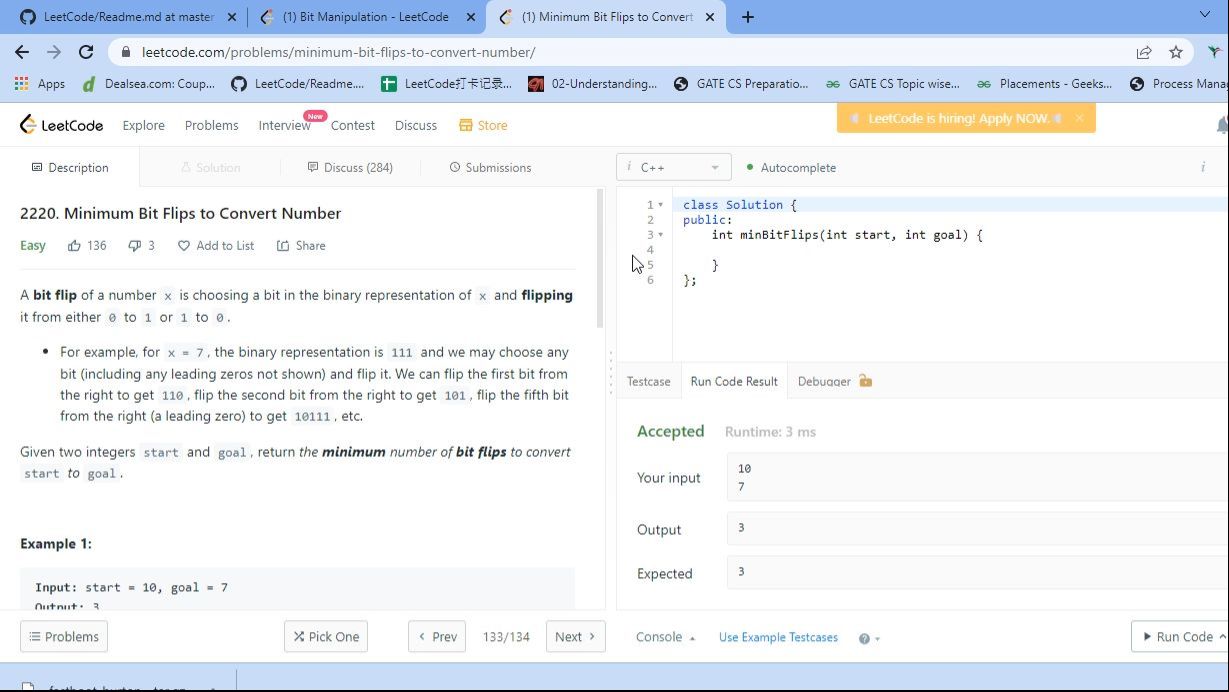Bookmark this page with star icon
Screen dimensions: 1229x692
[x=1176, y=52]
